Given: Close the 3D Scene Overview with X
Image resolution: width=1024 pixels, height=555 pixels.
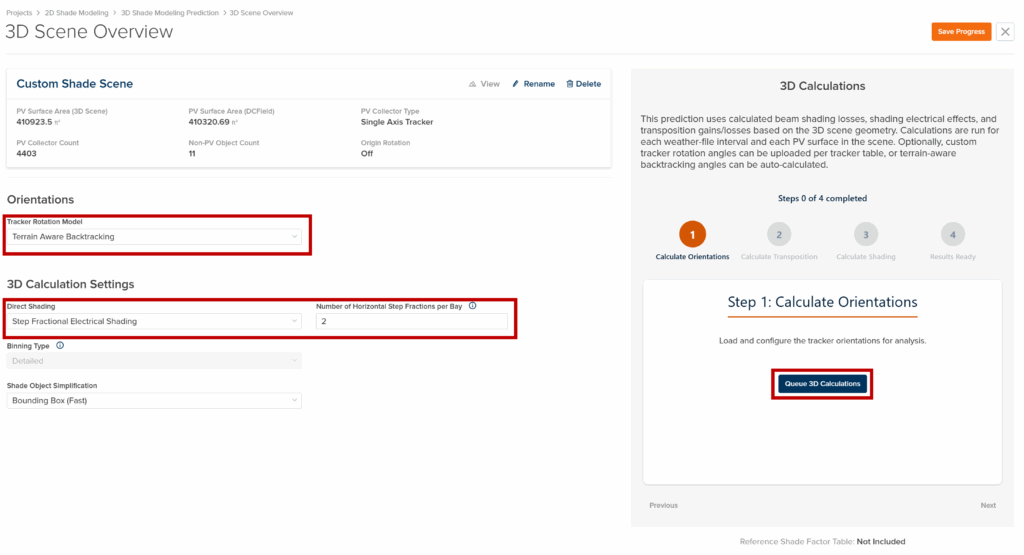Looking at the screenshot, I should coord(1005,32).
